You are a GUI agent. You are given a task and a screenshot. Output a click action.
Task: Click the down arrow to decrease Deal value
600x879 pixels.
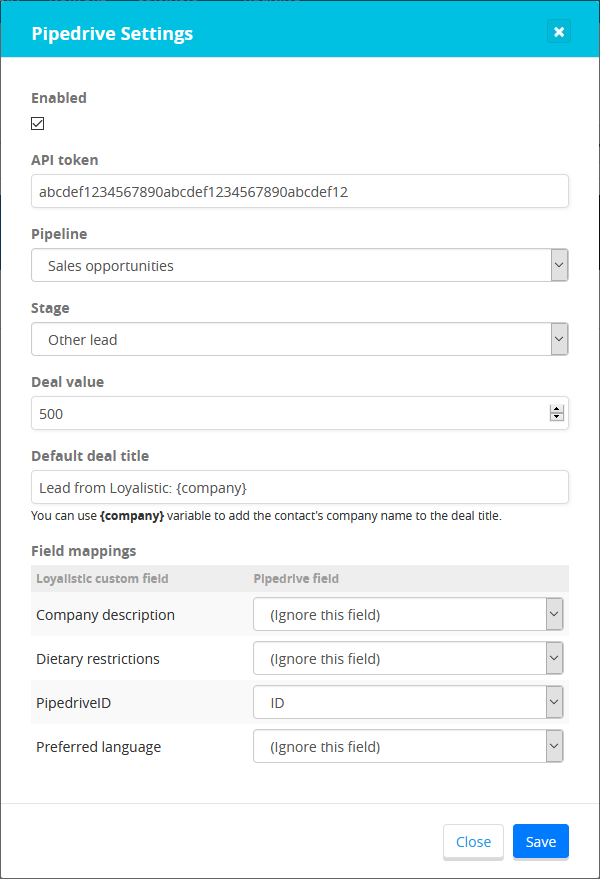(x=557, y=417)
